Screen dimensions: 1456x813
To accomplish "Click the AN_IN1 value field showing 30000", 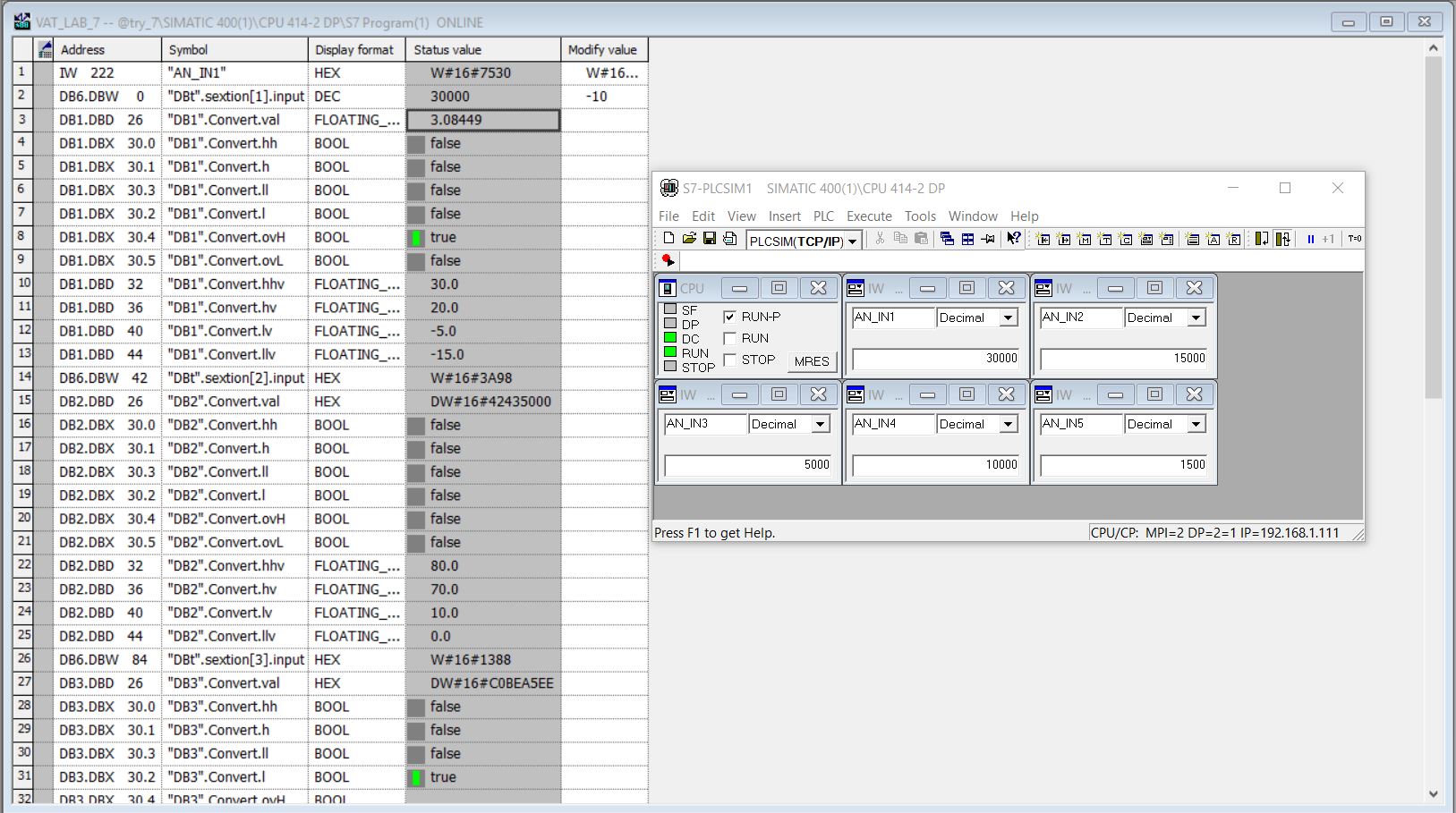I will tap(935, 359).
